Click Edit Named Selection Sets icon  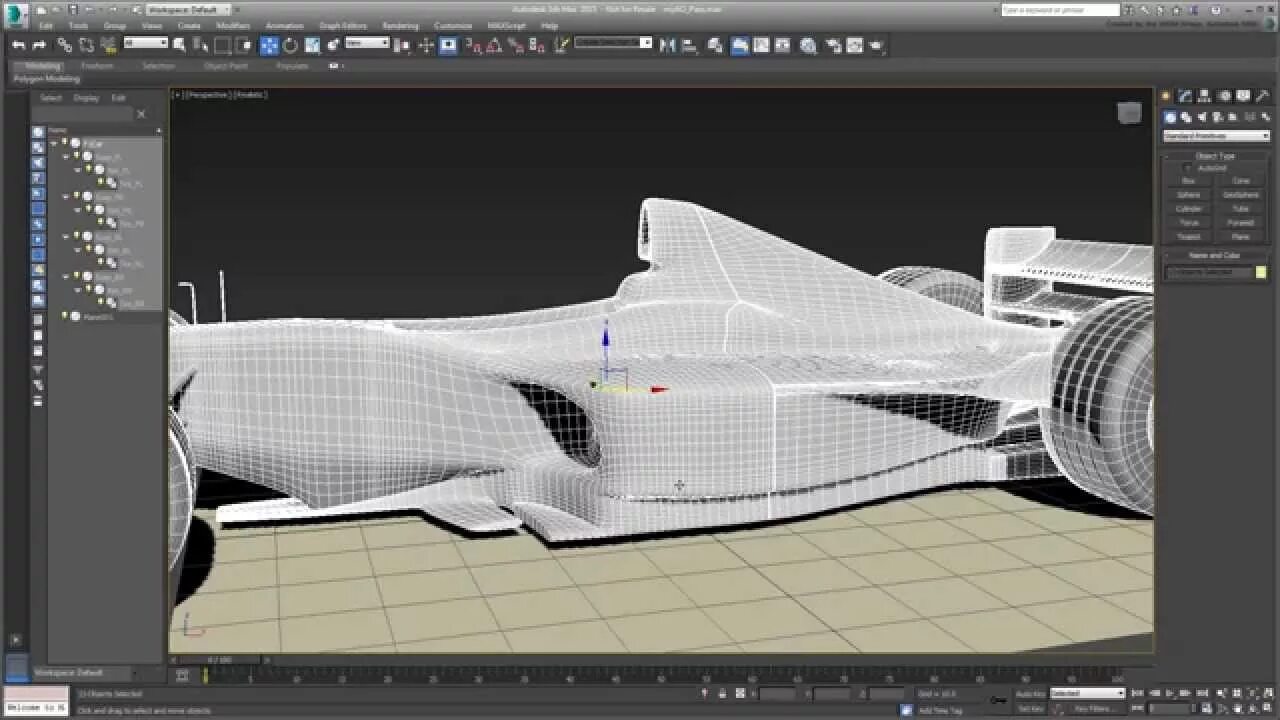pyautogui.click(x=562, y=45)
